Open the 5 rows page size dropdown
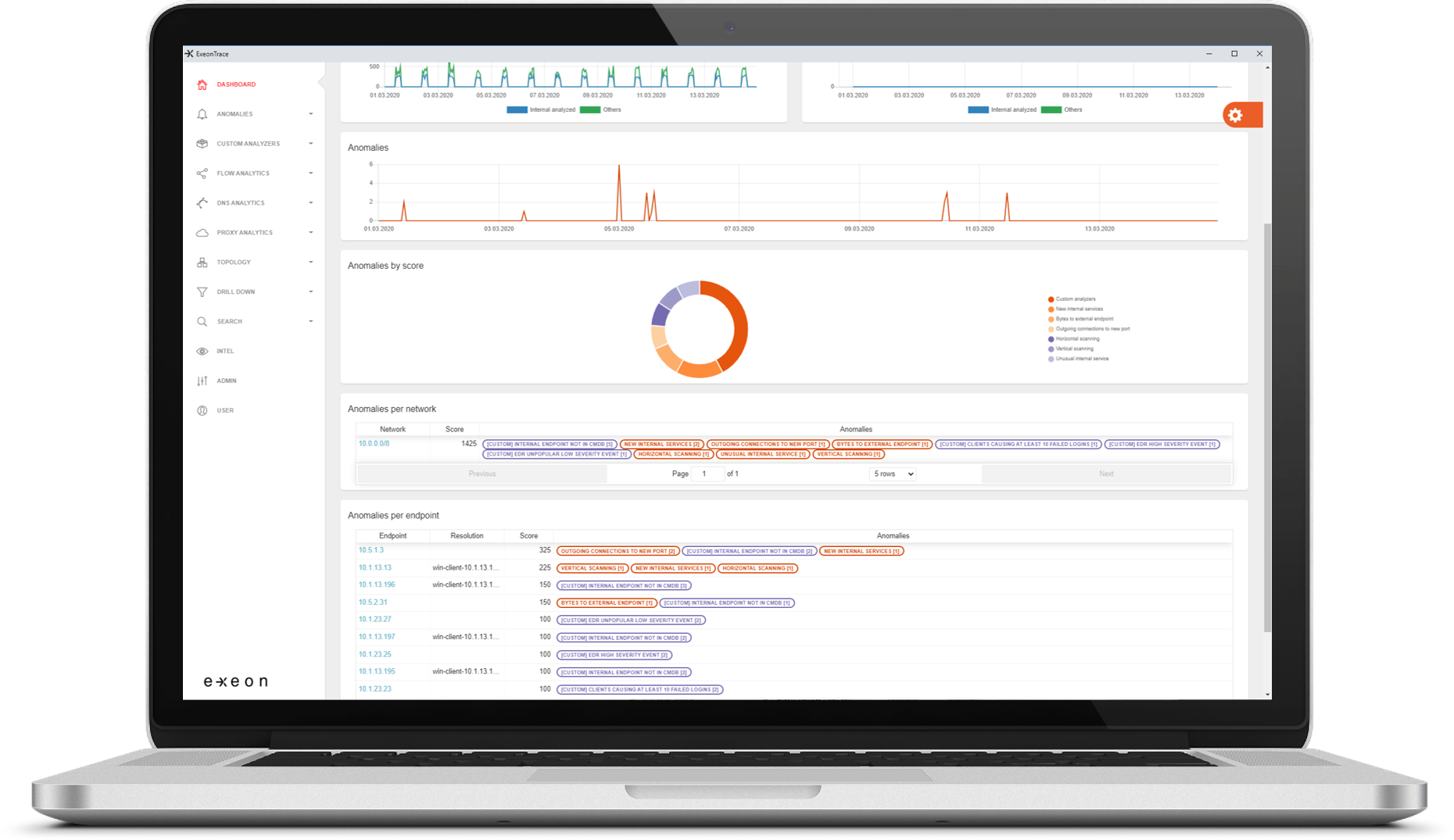 pos(893,474)
